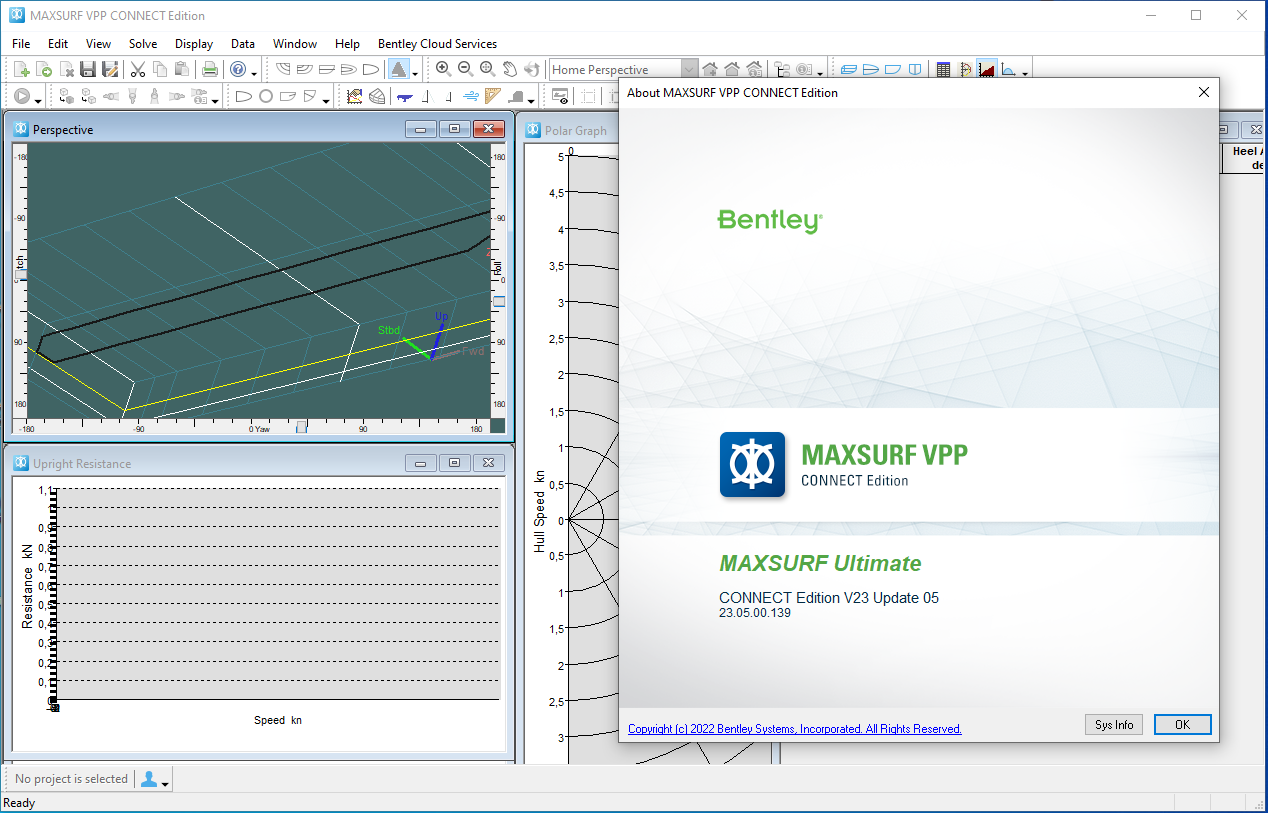Toggle the highlighted red resistance graph button

[x=987, y=69]
